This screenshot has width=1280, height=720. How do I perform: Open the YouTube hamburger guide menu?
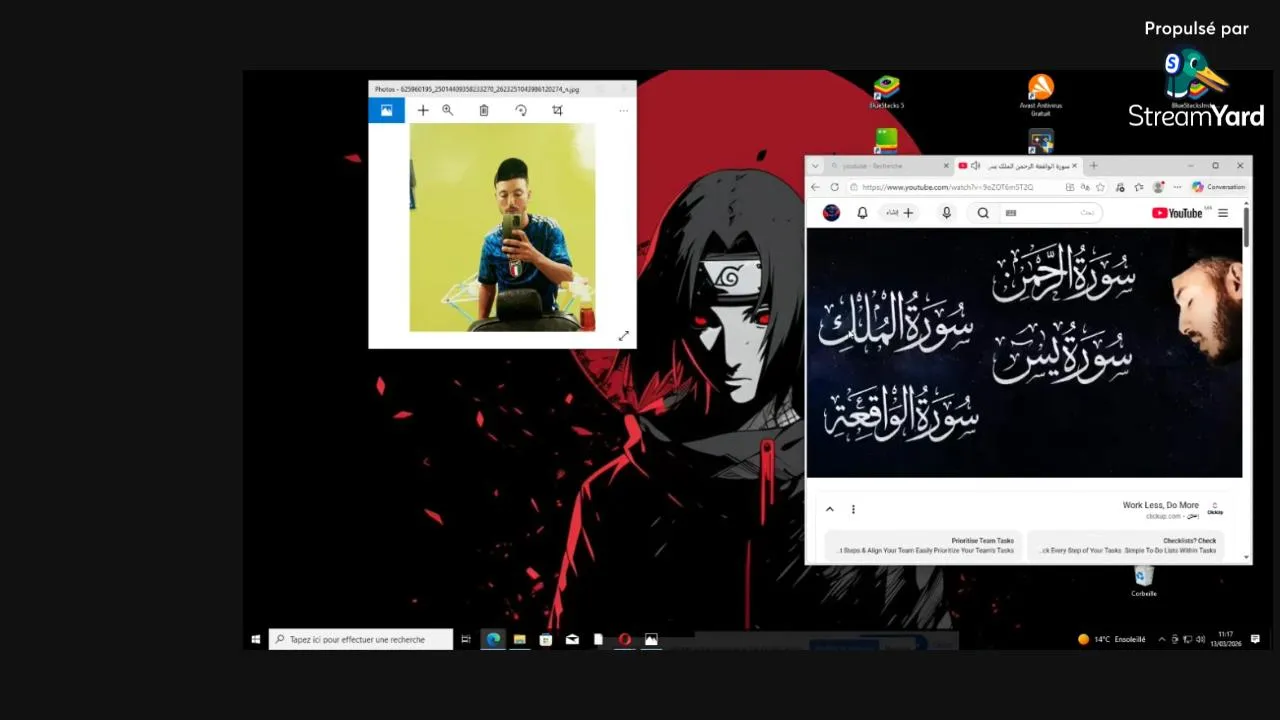[1223, 213]
